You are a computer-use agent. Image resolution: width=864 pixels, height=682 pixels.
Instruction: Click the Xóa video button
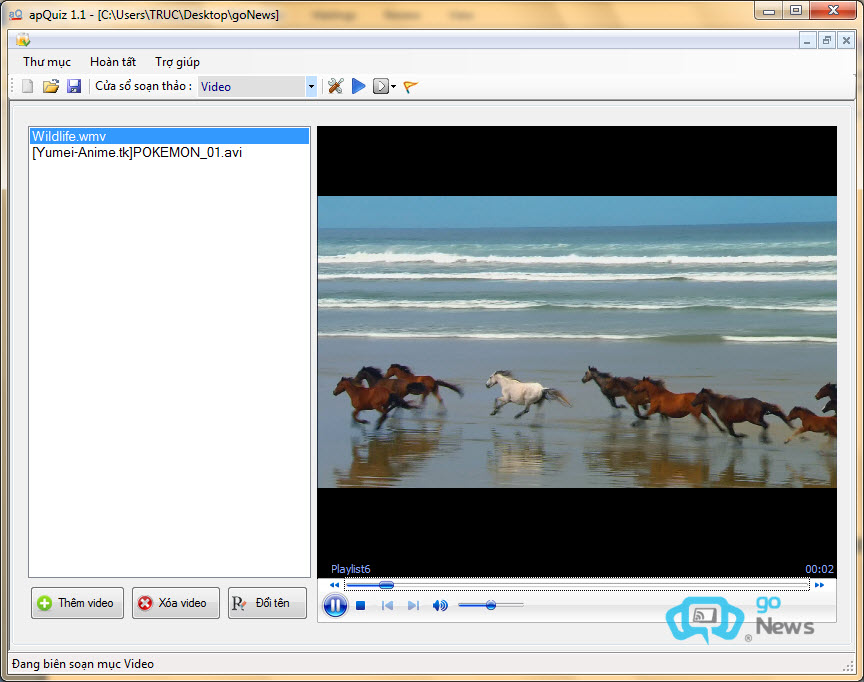tap(176, 603)
